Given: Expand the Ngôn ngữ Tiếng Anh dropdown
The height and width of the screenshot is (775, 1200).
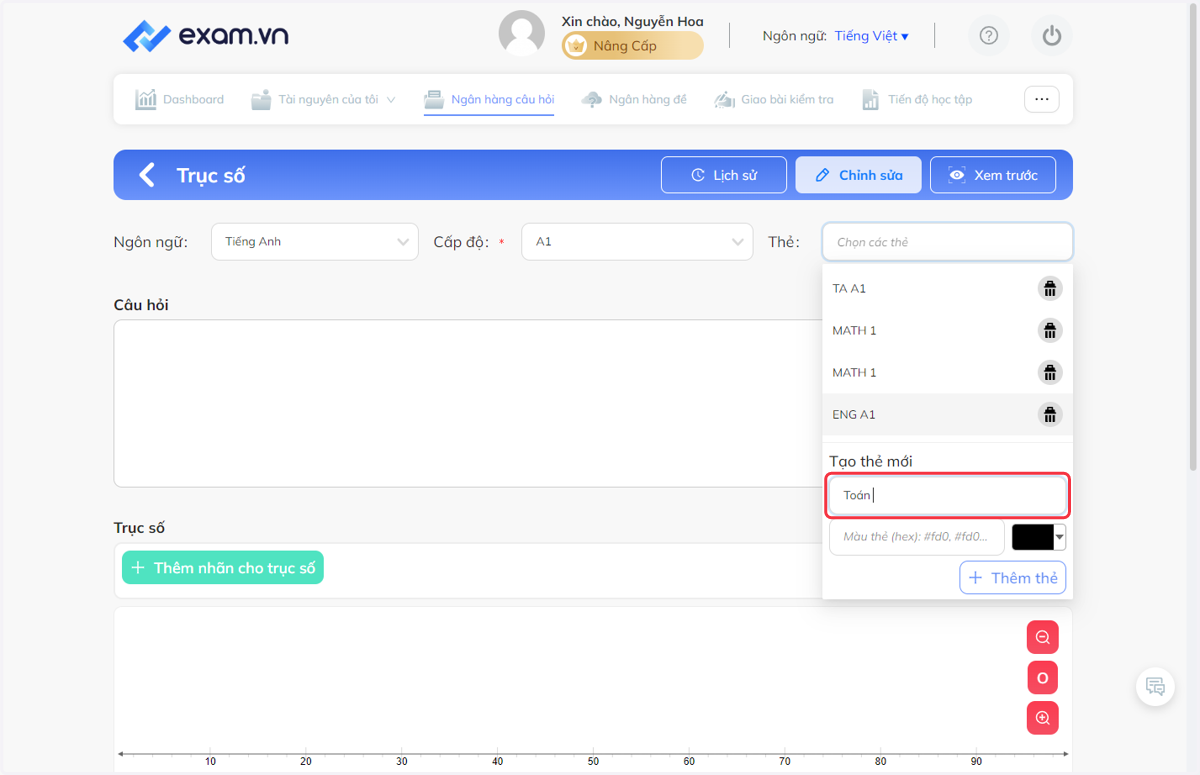Looking at the screenshot, I should [x=315, y=242].
